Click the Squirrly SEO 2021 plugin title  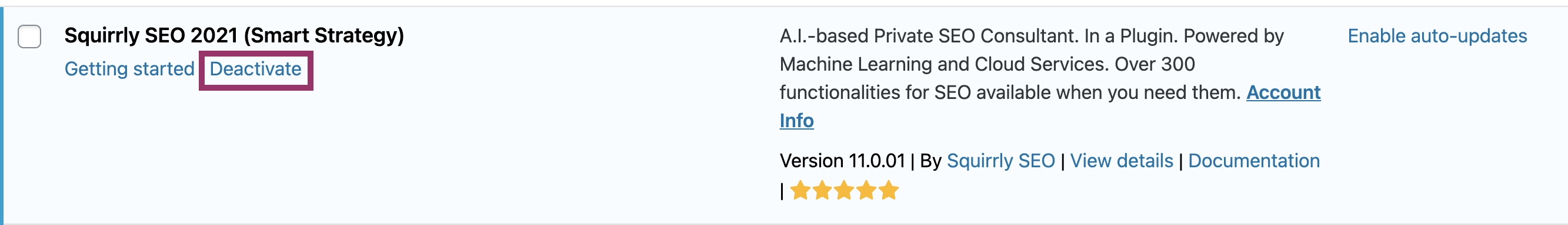(x=234, y=35)
